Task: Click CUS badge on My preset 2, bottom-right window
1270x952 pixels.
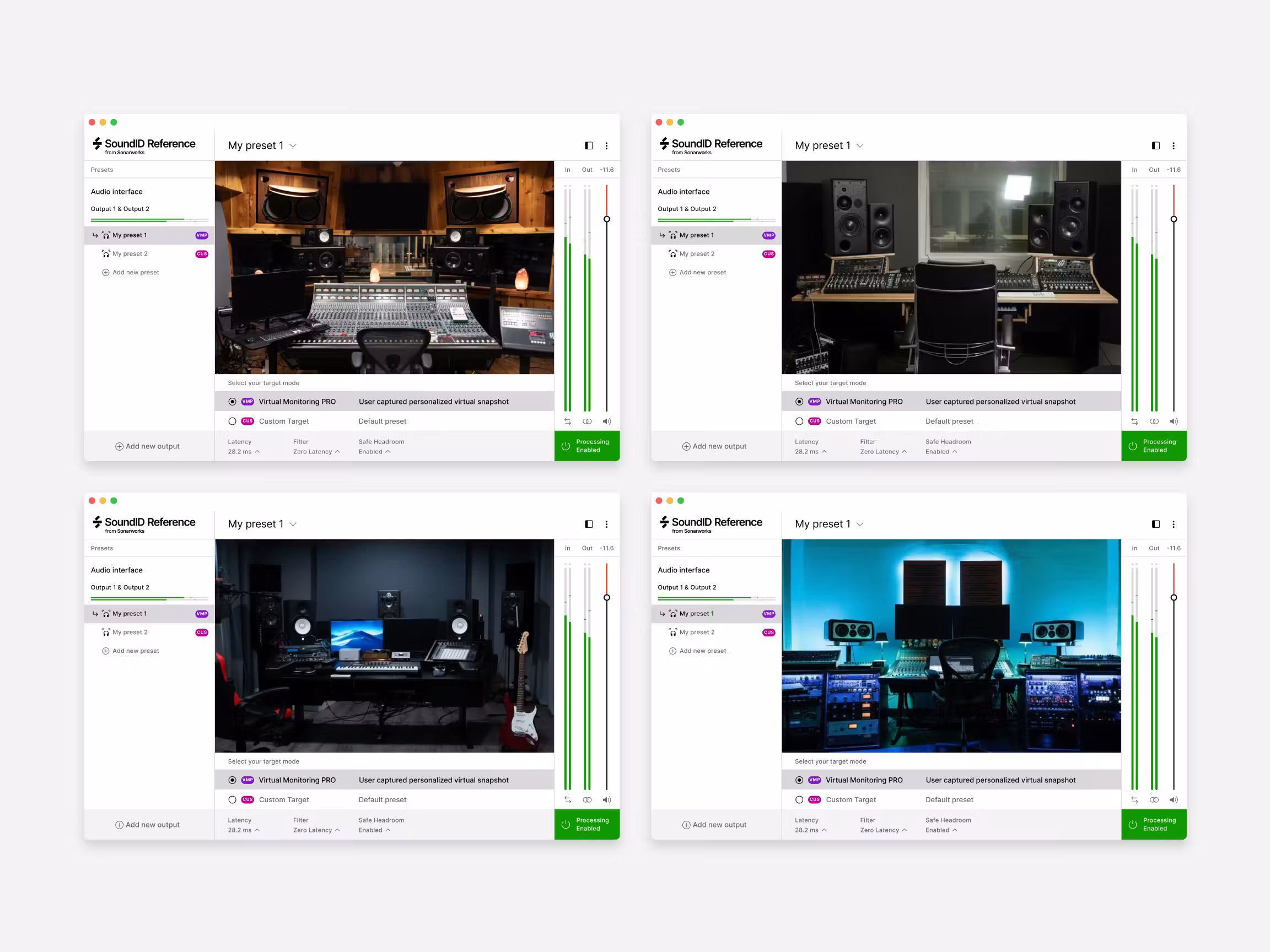Action: click(x=769, y=632)
